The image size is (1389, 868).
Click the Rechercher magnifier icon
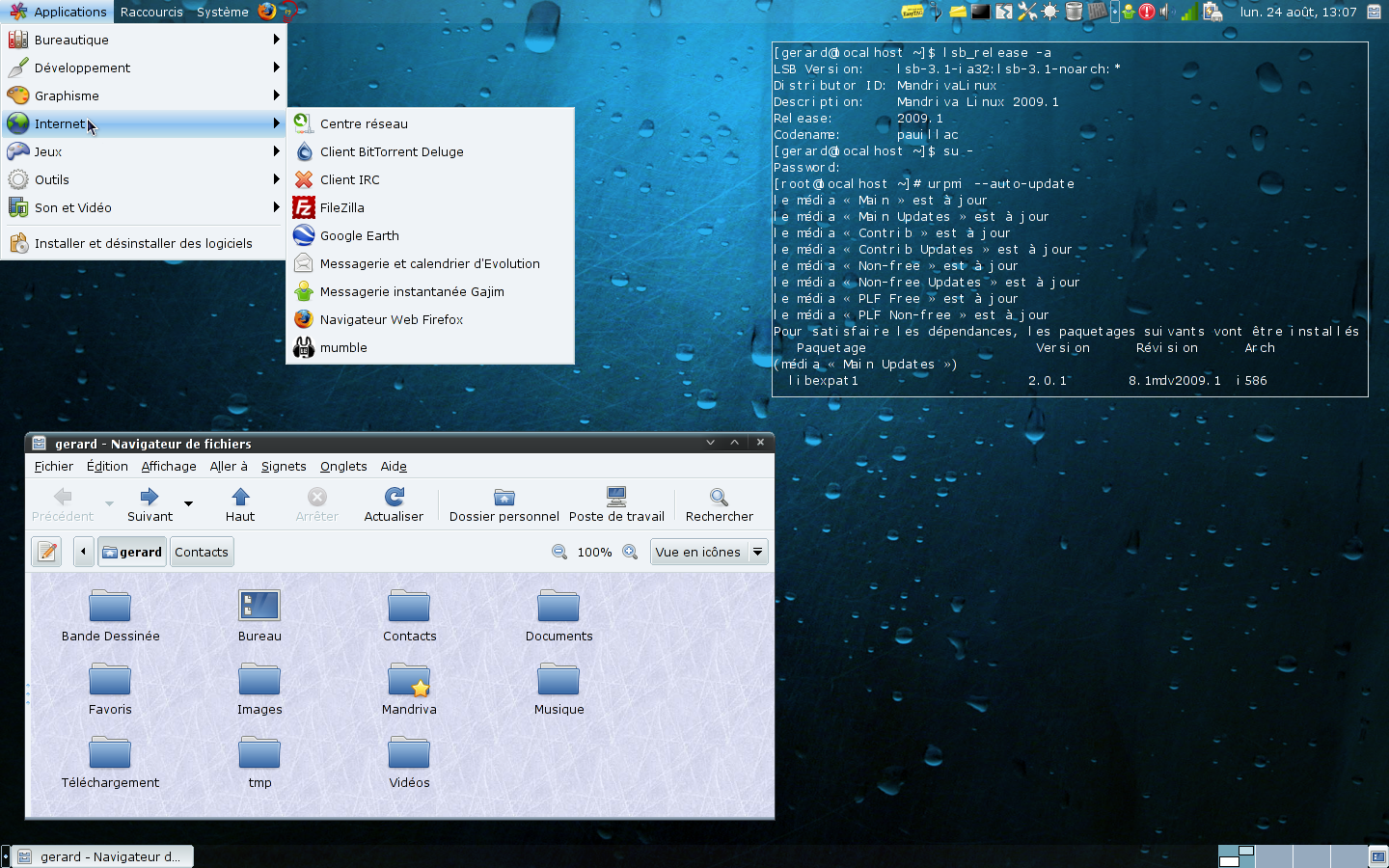(x=719, y=497)
